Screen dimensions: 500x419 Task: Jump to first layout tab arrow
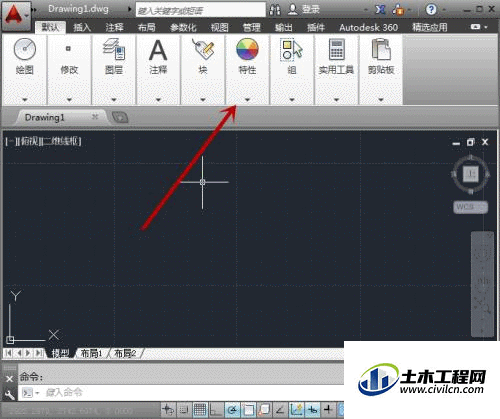pyautogui.click(x=9, y=353)
